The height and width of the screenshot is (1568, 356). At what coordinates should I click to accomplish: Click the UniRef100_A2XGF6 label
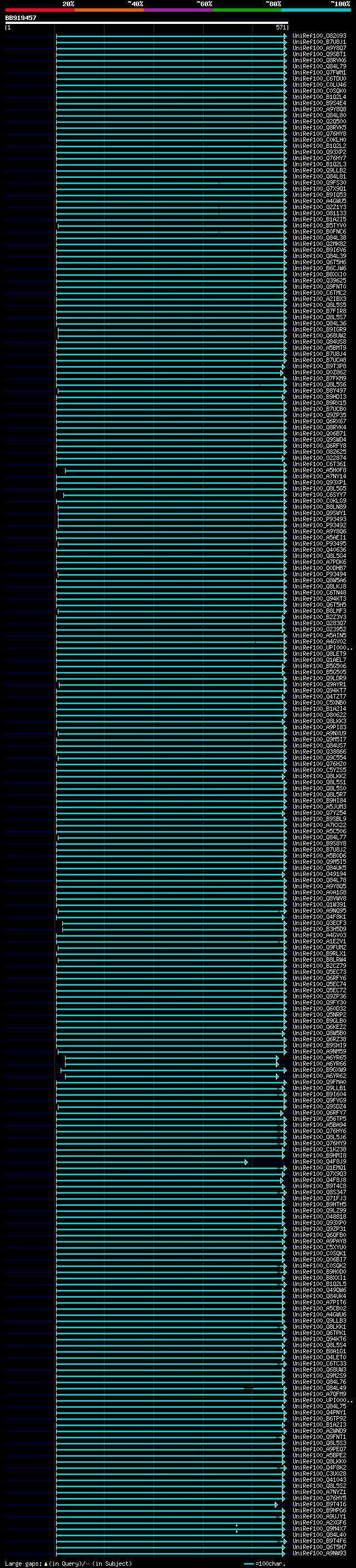[319, 1522]
